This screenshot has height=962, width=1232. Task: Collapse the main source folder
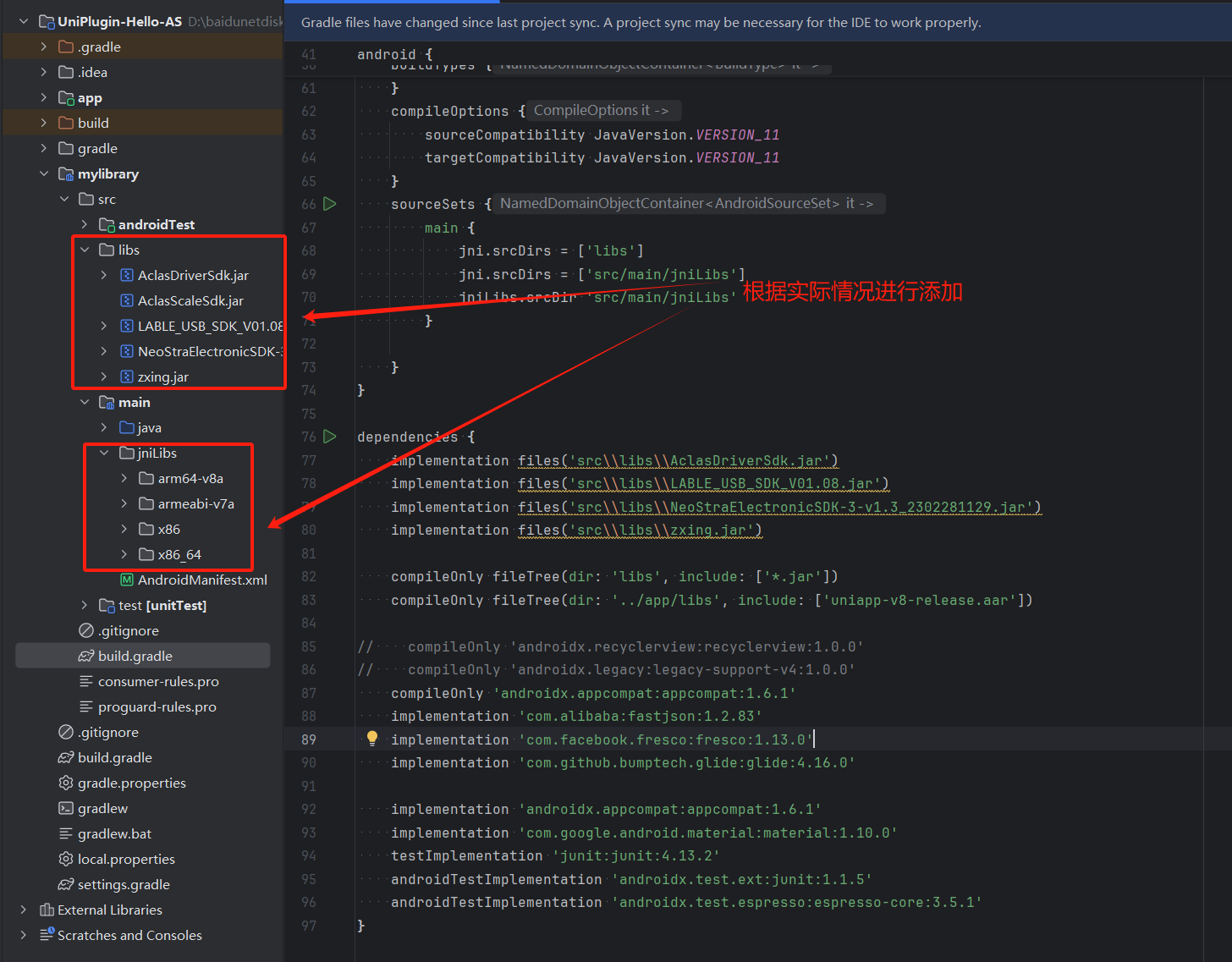pyautogui.click(x=85, y=402)
